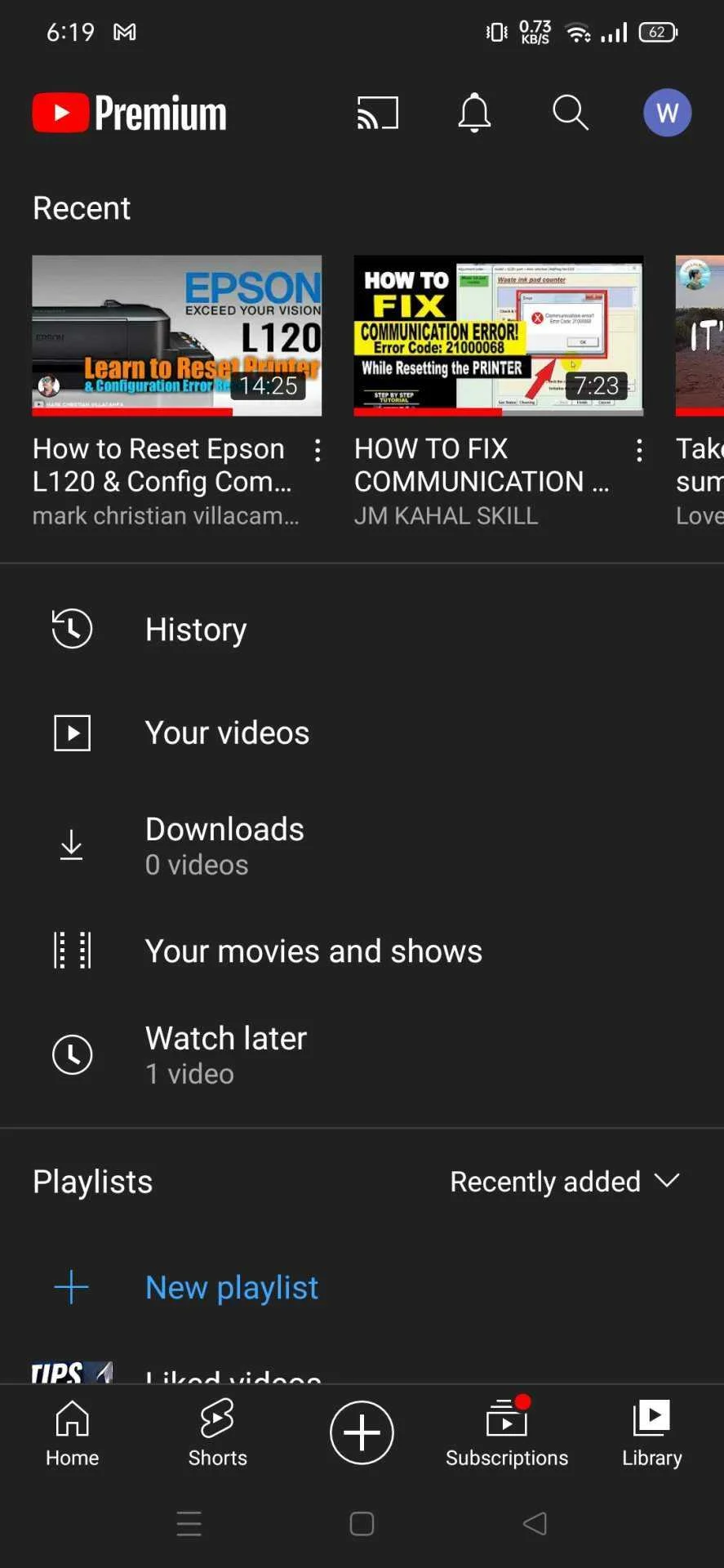Expand the Recently added sort dropdown

tap(565, 1182)
